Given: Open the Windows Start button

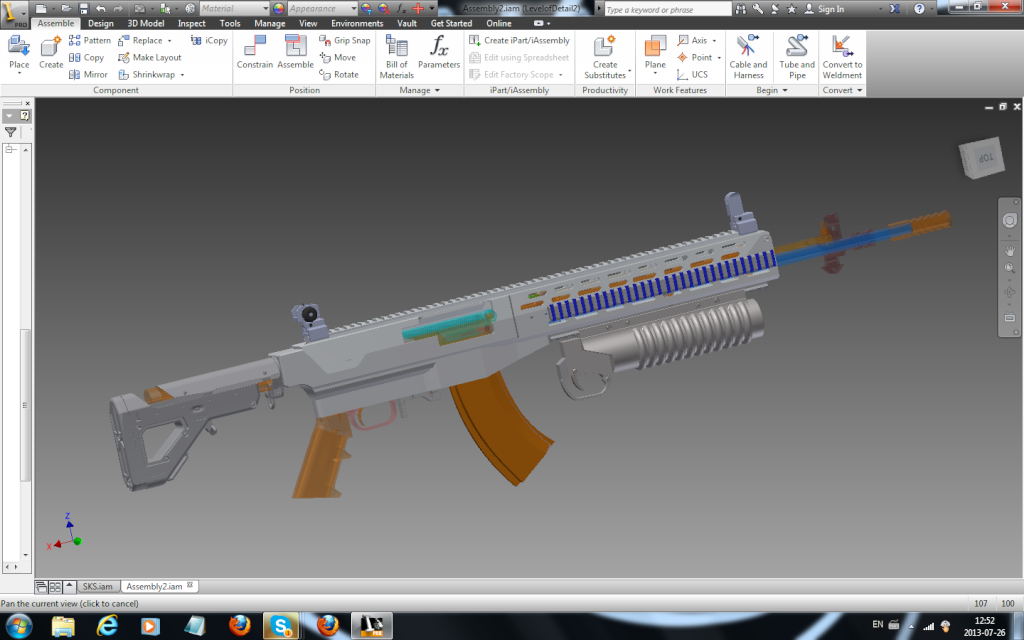Looking at the screenshot, I should click(x=18, y=626).
